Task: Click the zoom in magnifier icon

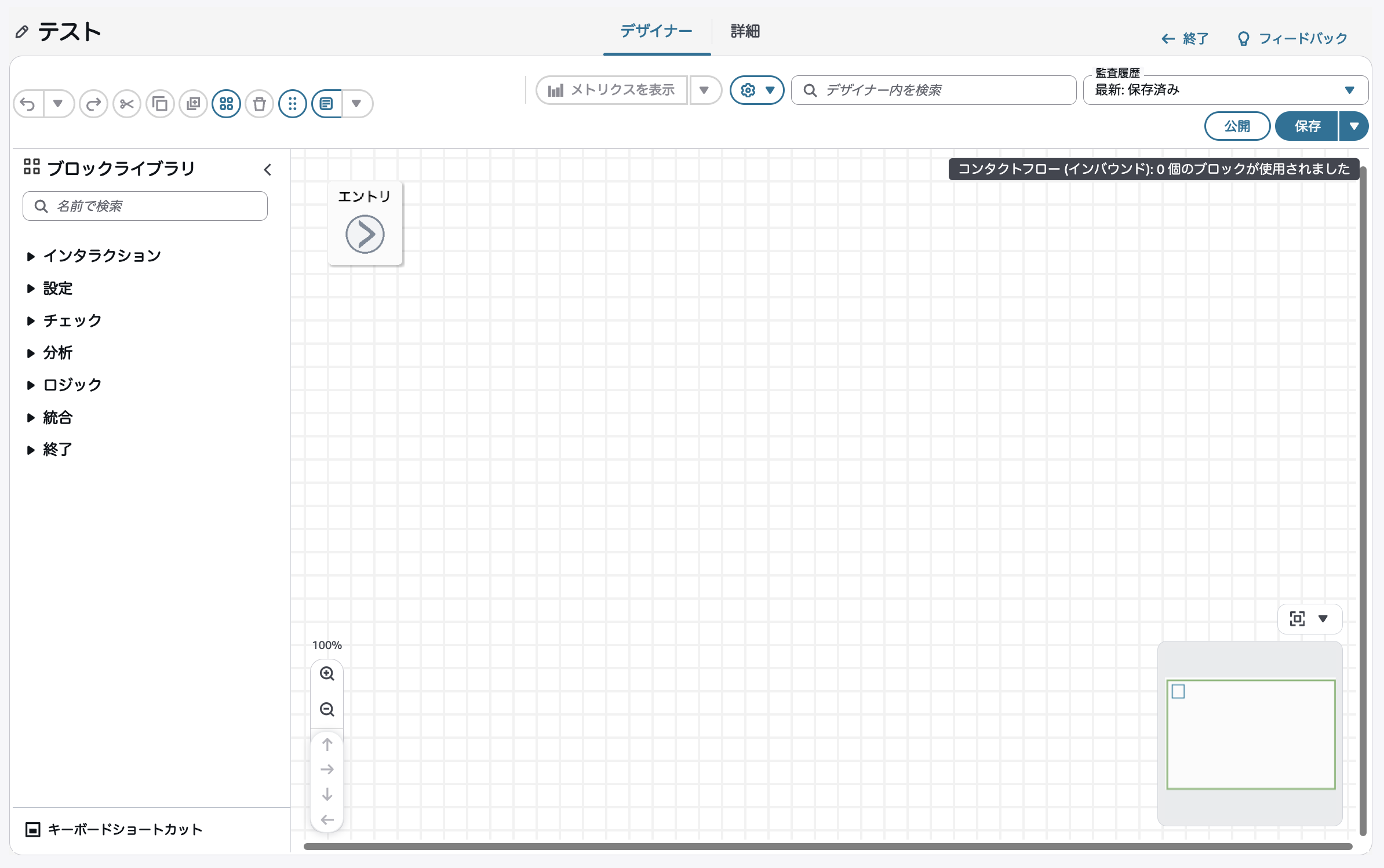Action: [327, 674]
